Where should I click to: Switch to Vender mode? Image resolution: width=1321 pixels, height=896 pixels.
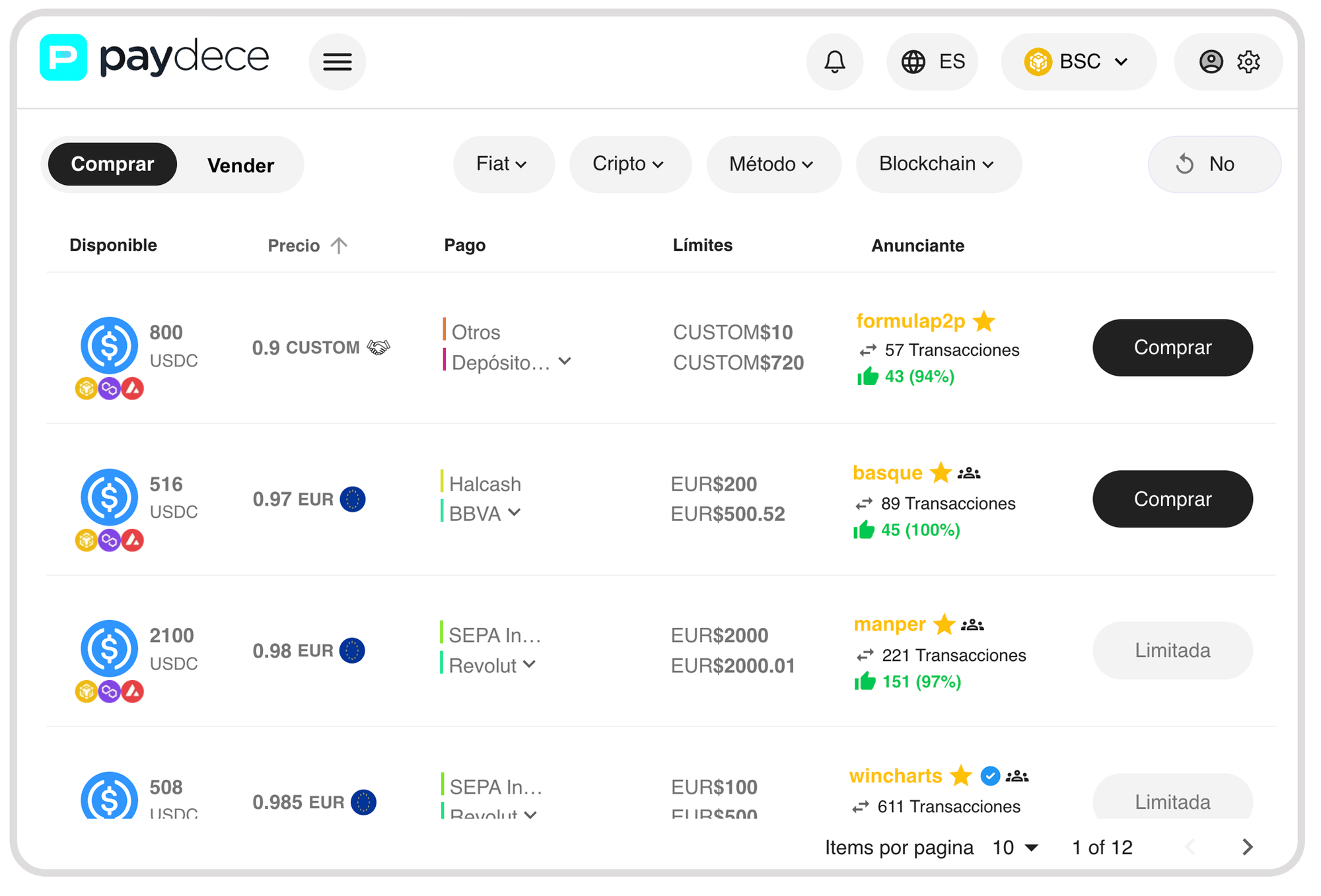click(240, 164)
